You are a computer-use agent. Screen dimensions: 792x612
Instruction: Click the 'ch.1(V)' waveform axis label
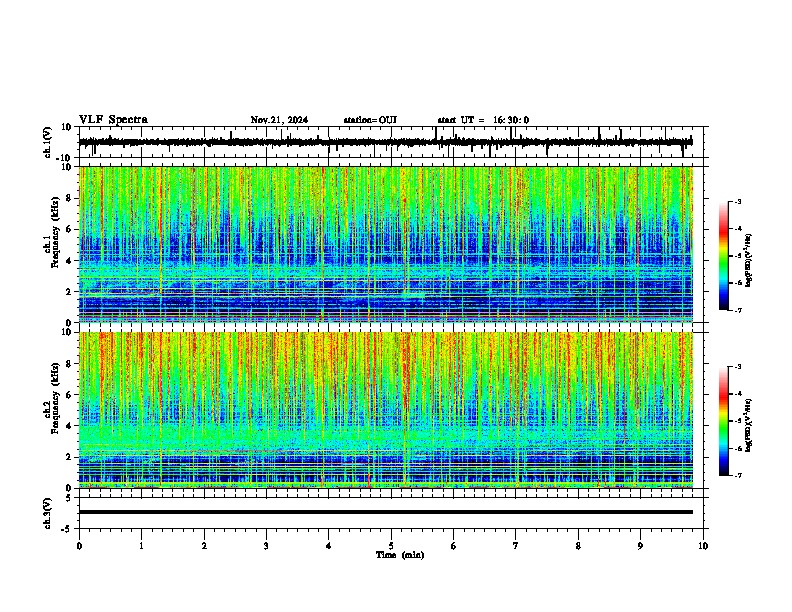[47, 142]
